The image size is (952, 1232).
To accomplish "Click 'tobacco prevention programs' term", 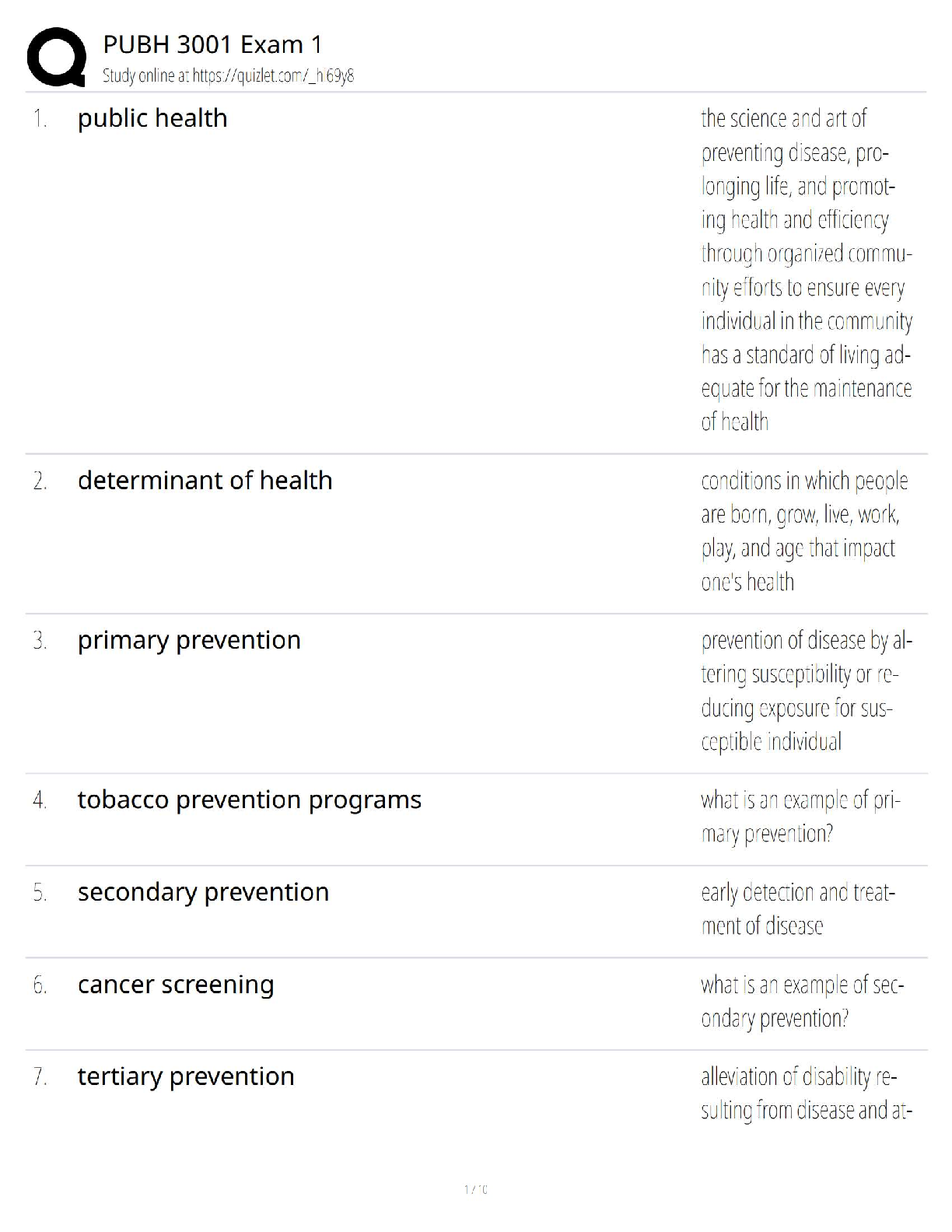I will [x=249, y=800].
